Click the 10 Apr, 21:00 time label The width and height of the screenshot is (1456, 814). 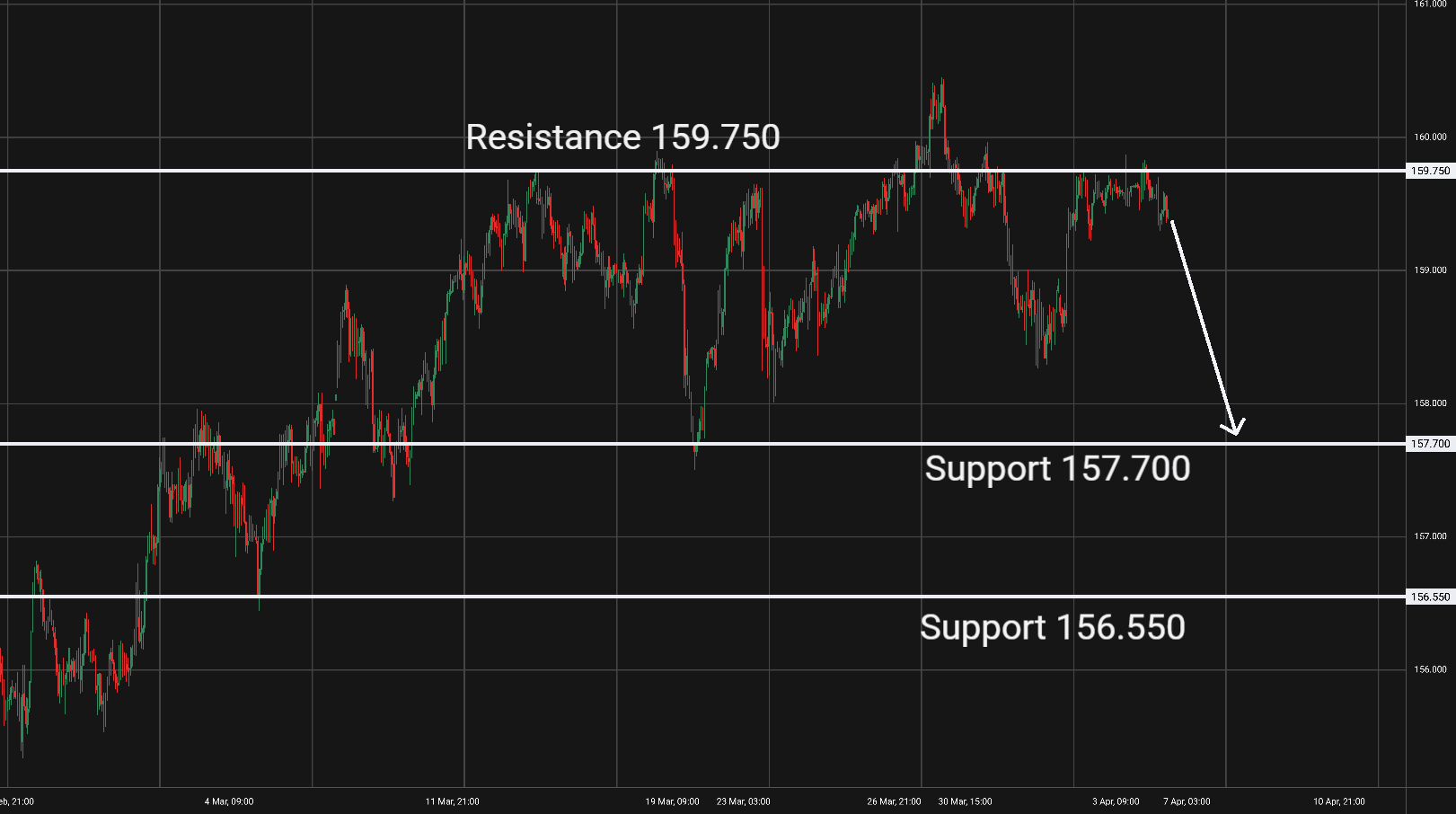click(x=1338, y=801)
